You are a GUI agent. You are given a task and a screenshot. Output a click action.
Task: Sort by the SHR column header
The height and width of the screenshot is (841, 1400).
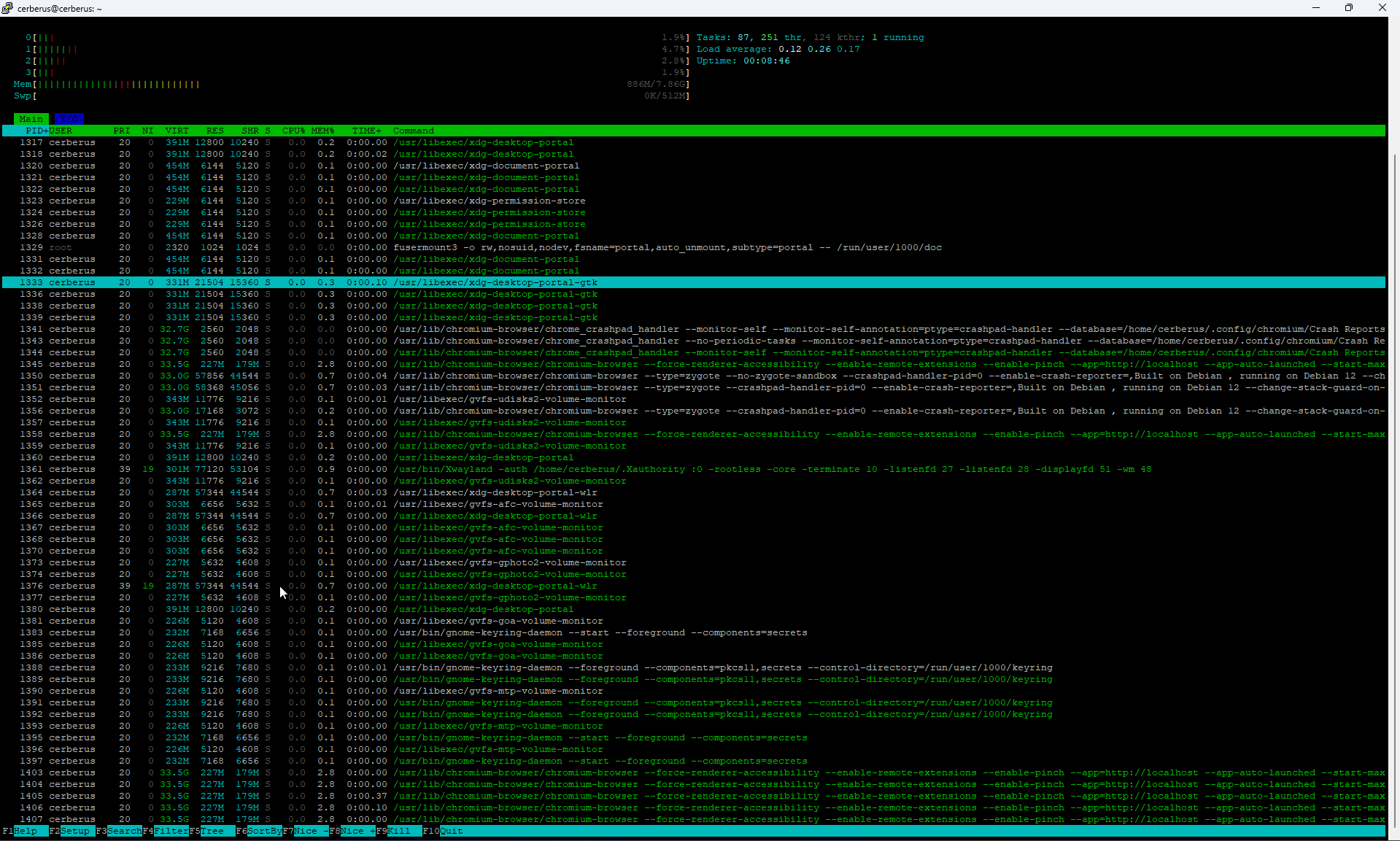coord(250,131)
